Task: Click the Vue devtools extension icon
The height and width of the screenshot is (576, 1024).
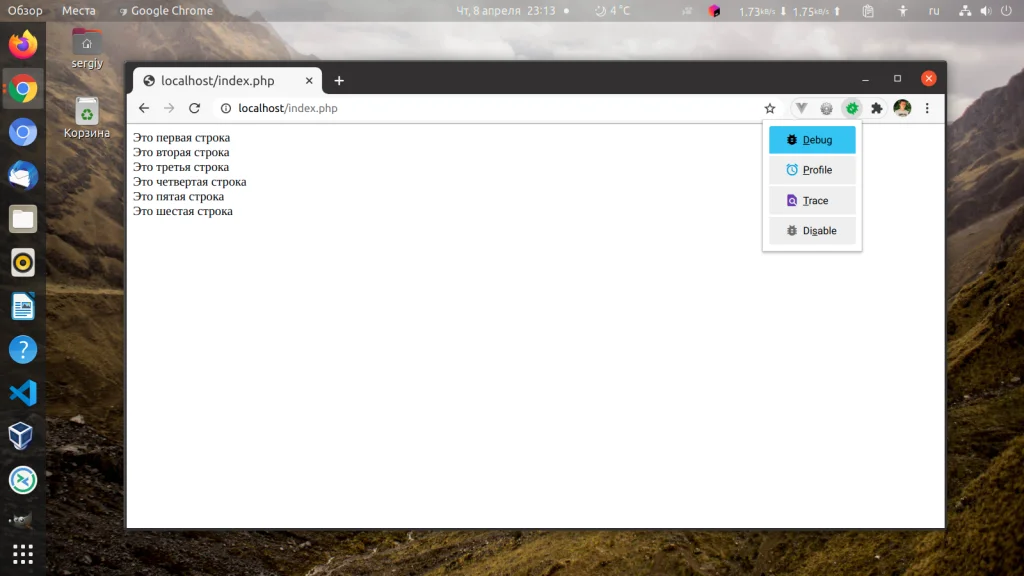Action: click(x=801, y=108)
